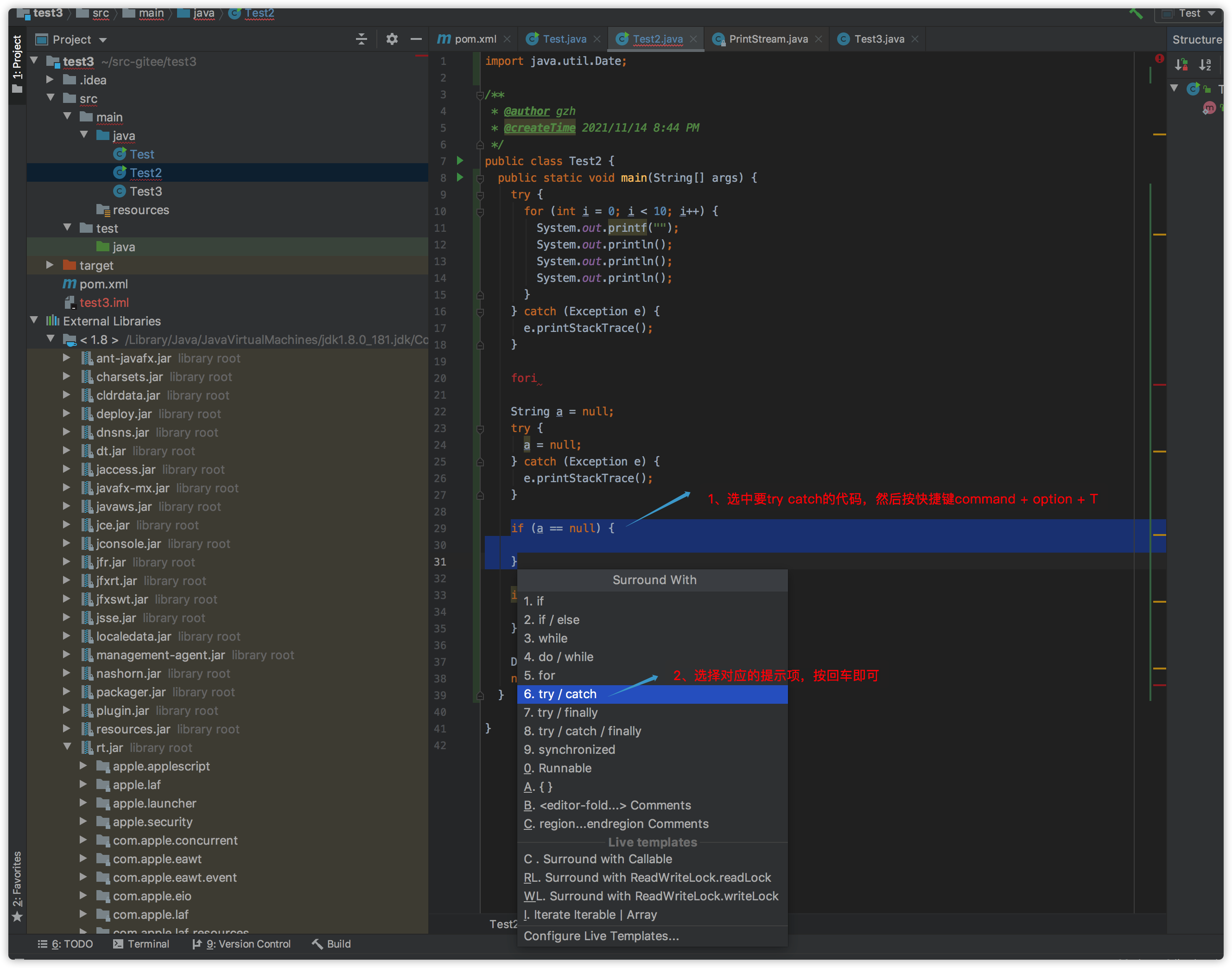The width and height of the screenshot is (1232, 968).
Task: Click run gutter arrow beside class Test2
Action: pyautogui.click(x=460, y=161)
